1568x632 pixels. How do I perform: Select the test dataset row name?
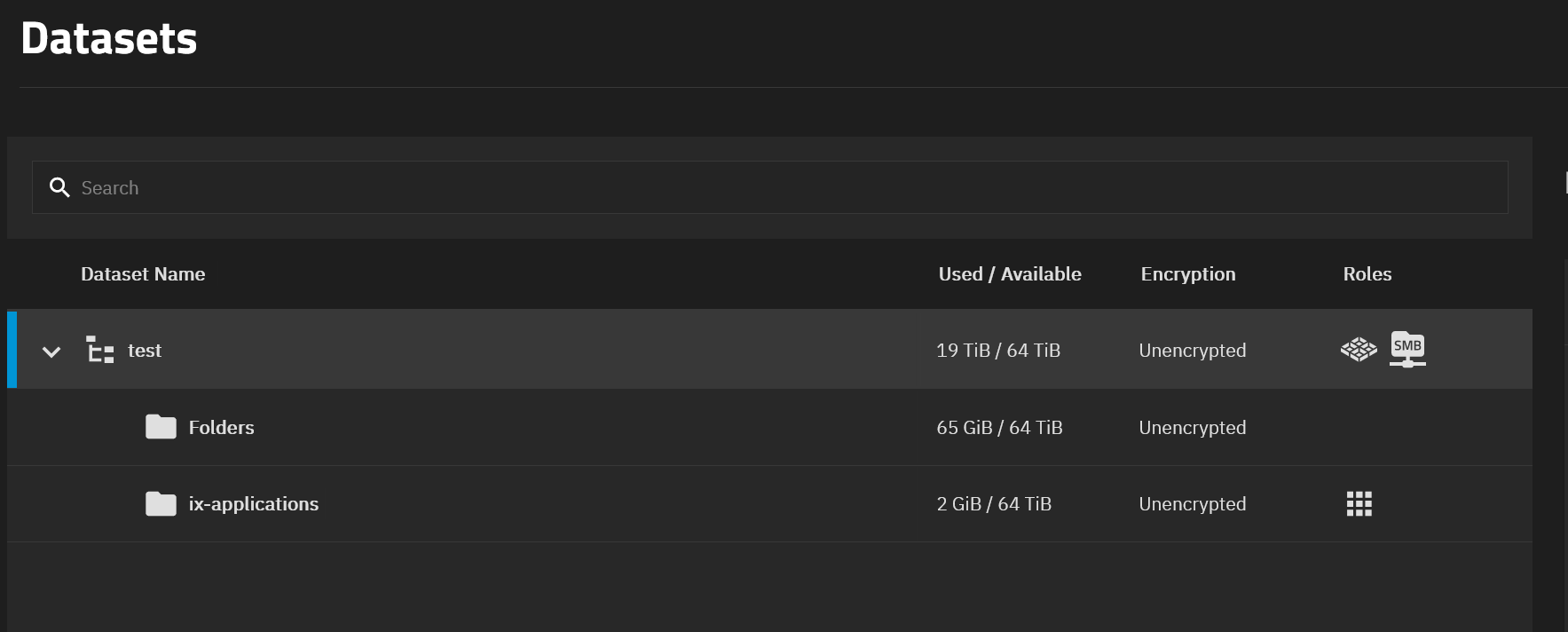click(145, 351)
